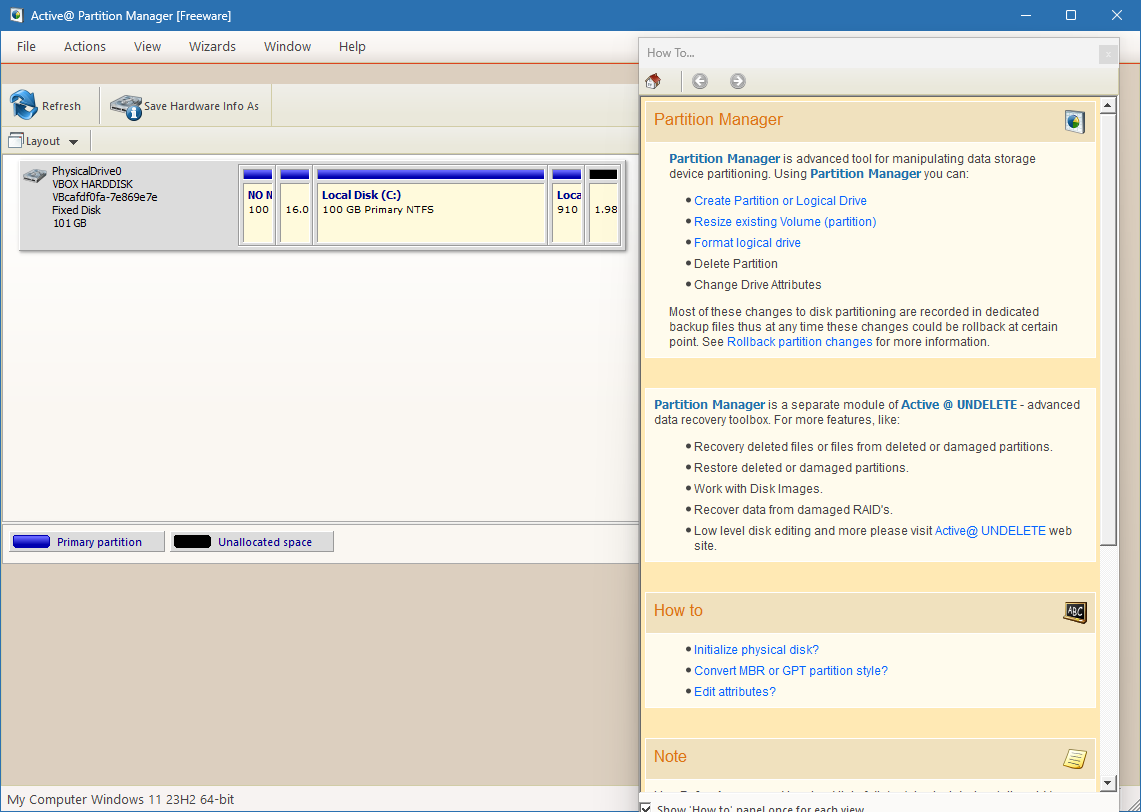1141x812 pixels.
Task: Open the Window menu
Action: coord(287,47)
